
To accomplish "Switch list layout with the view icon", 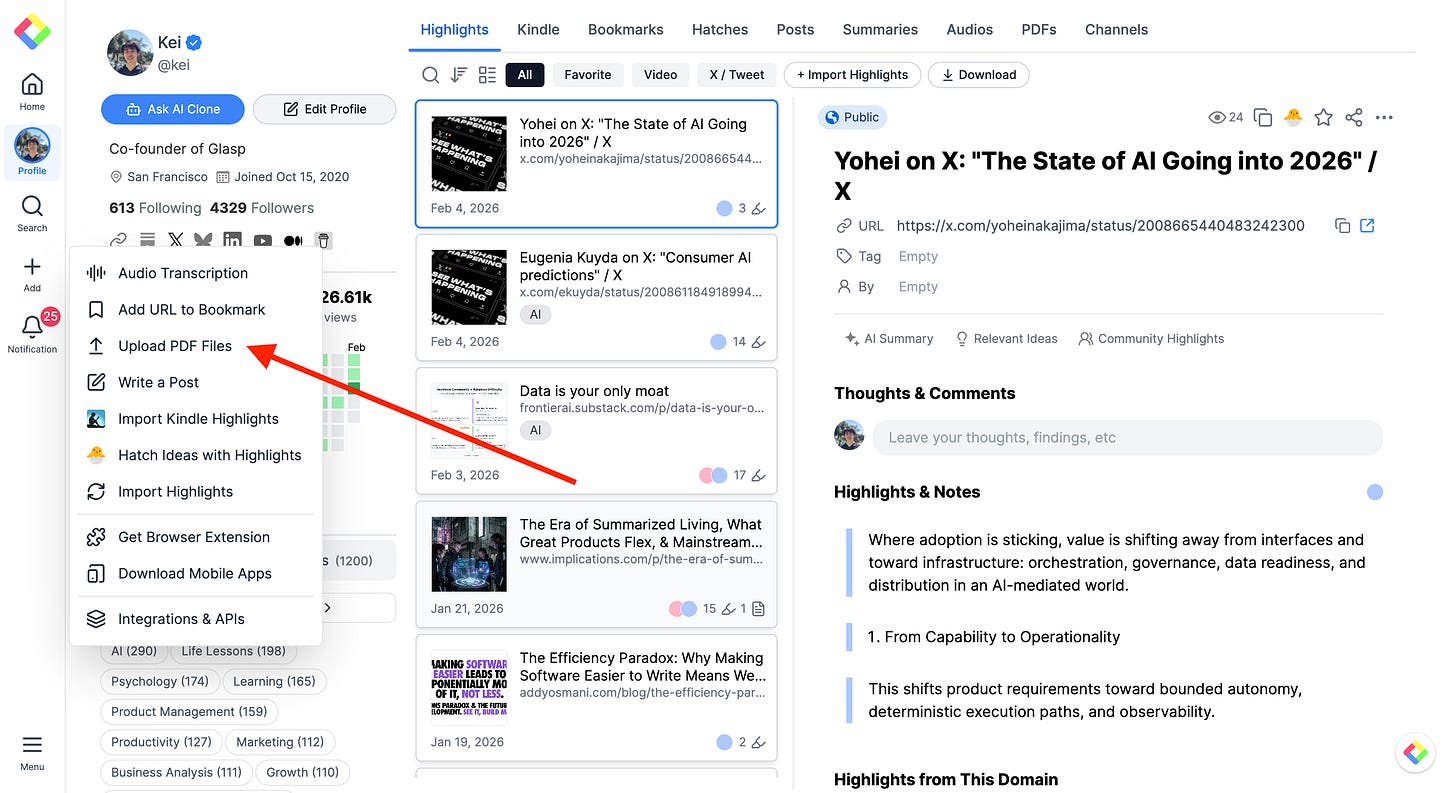I will pos(487,75).
